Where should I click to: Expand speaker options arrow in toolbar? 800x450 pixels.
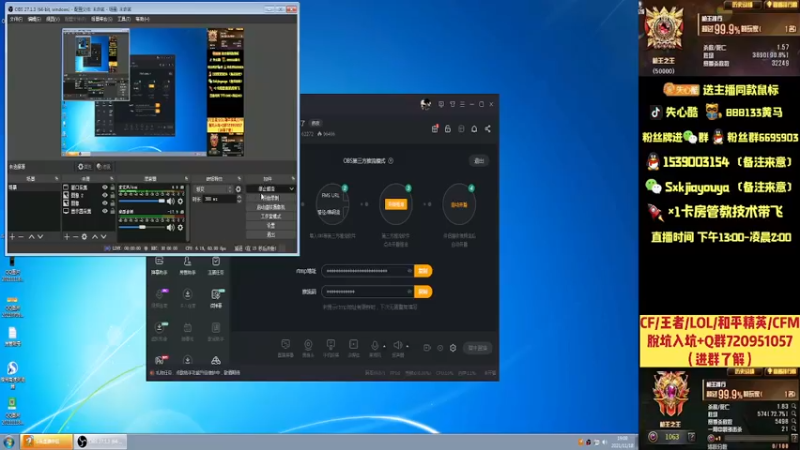[x=407, y=346]
